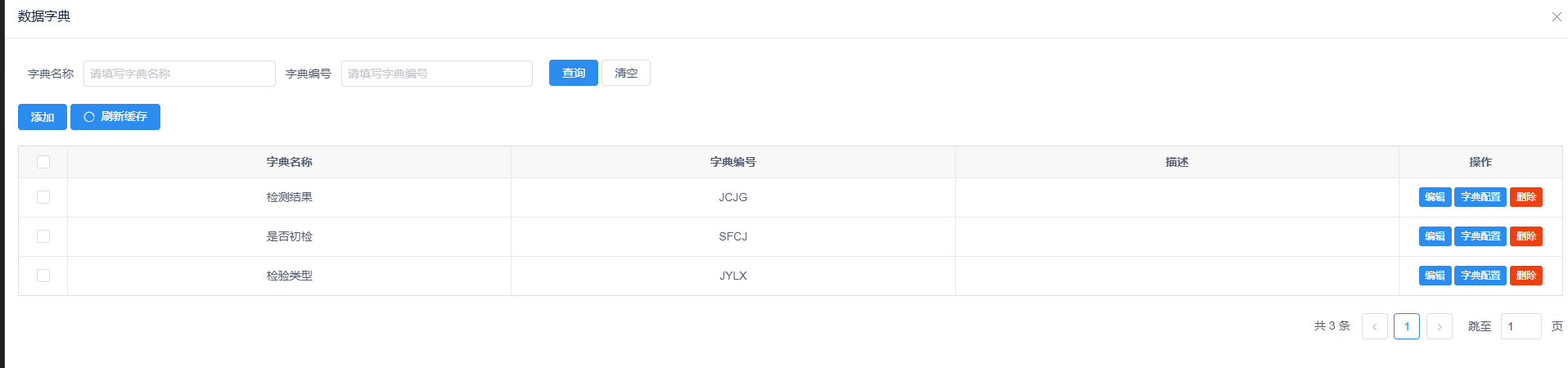Viewport: 1568px width, 368px height.
Task: Go to previous page arrow
Action: 1374,326
